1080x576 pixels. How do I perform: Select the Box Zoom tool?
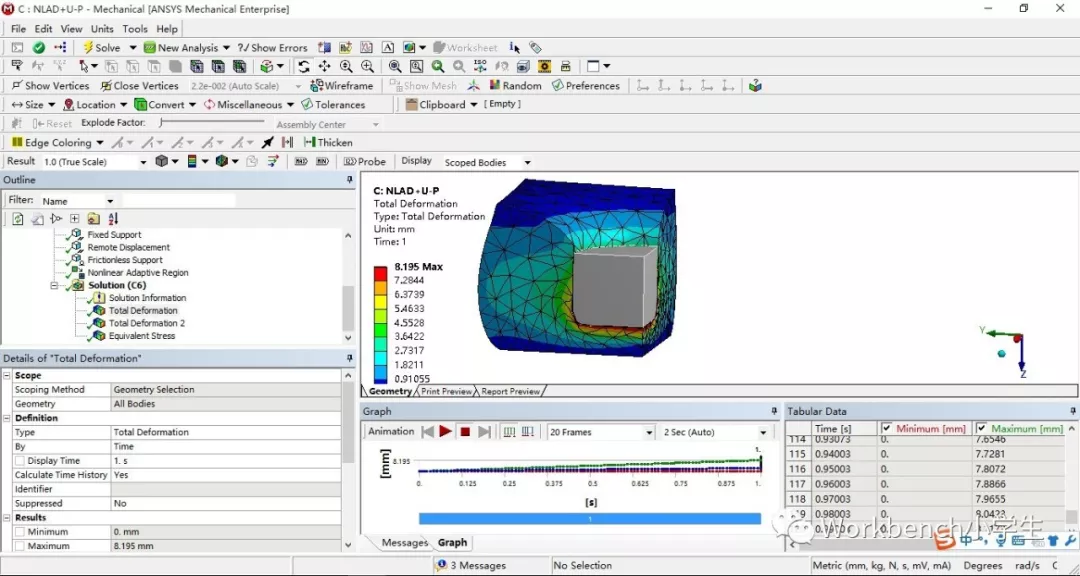tap(368, 66)
